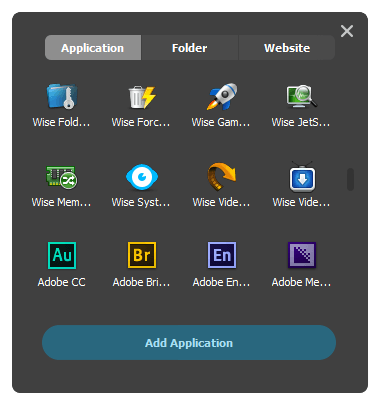
Task: Pick the Adobe Encore En icon
Action: [x=222, y=255]
